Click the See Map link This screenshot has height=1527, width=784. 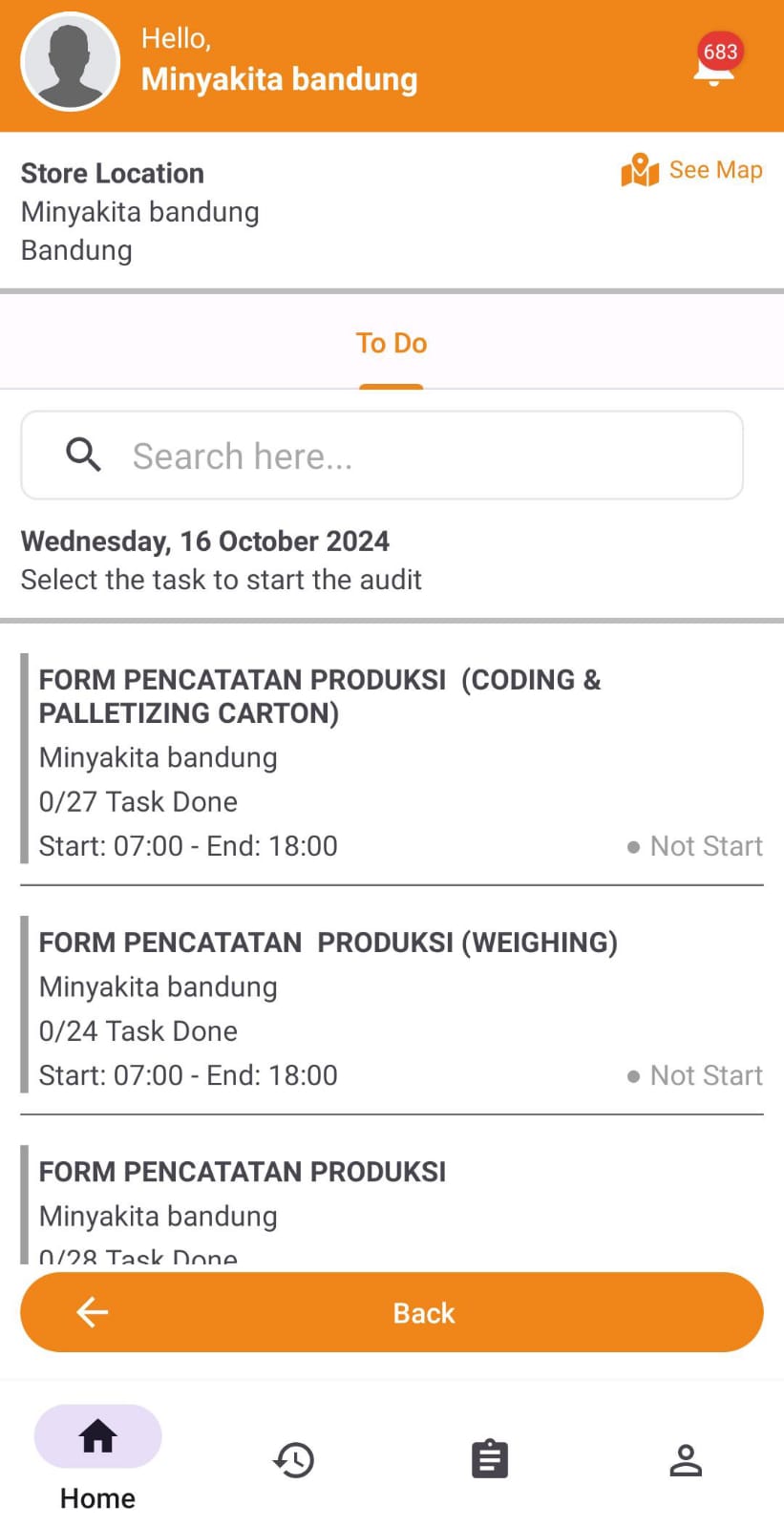(x=715, y=170)
